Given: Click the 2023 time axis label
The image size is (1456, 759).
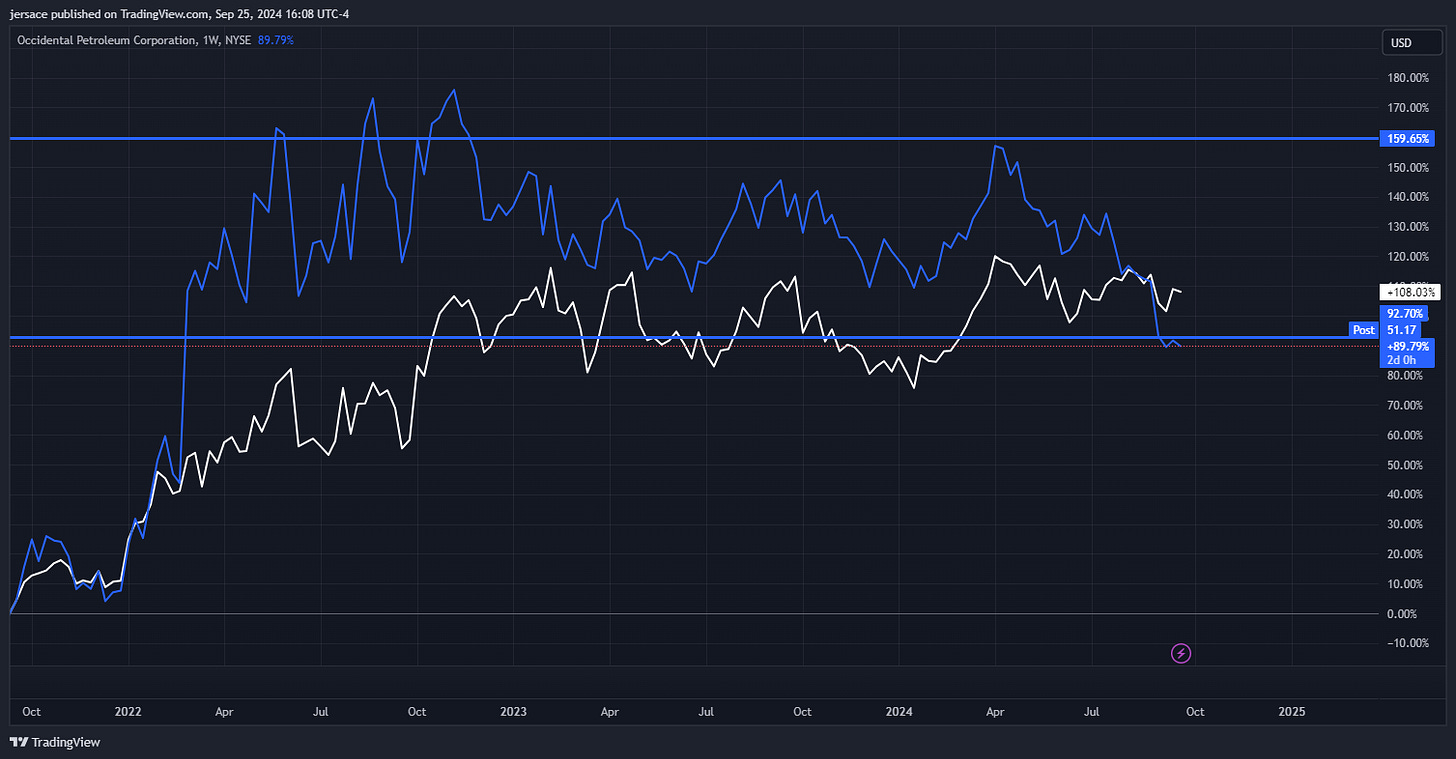Looking at the screenshot, I should pyautogui.click(x=513, y=712).
